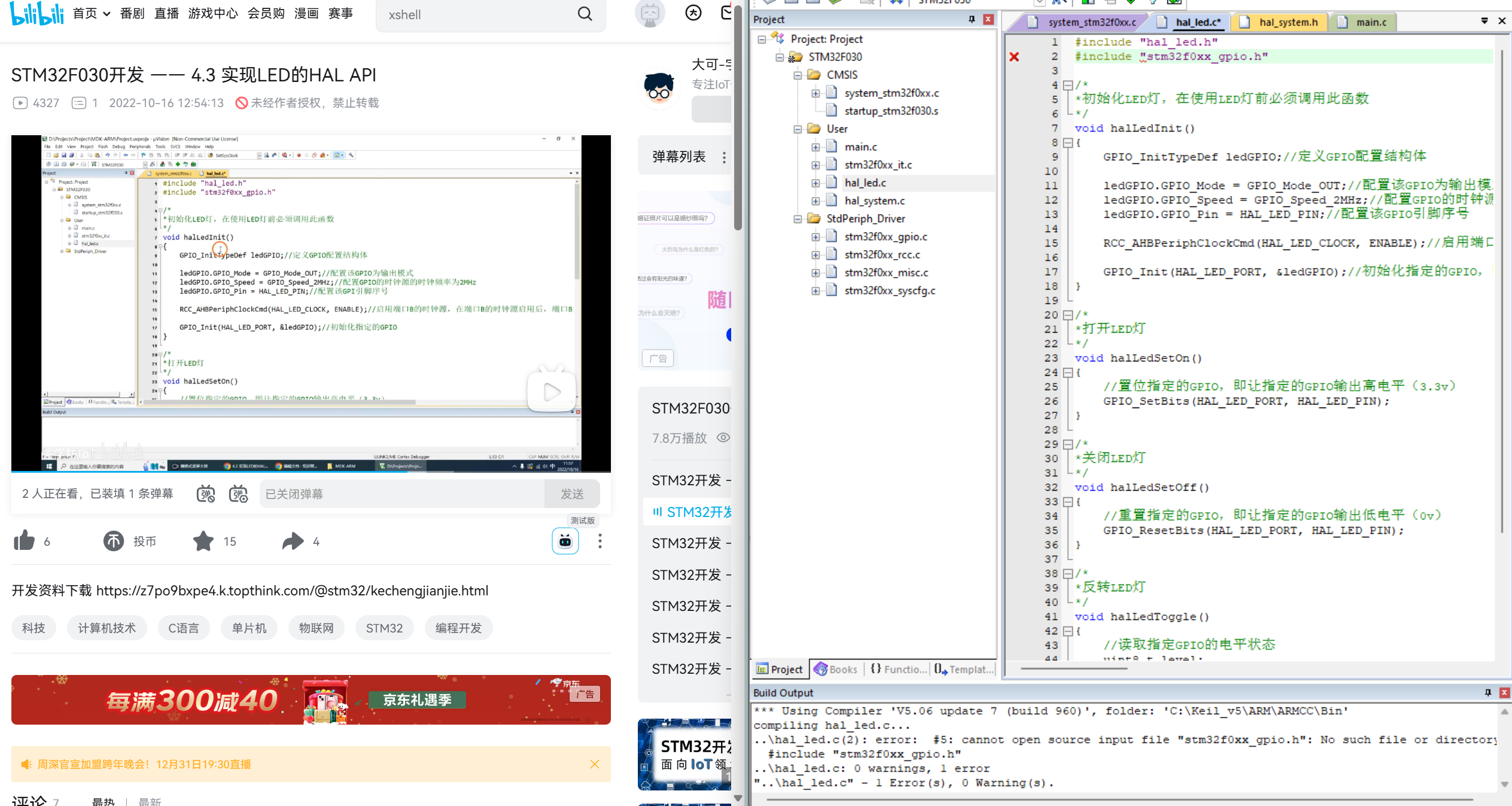
Task: Pin the Build Output panel
Action: 1487,692
